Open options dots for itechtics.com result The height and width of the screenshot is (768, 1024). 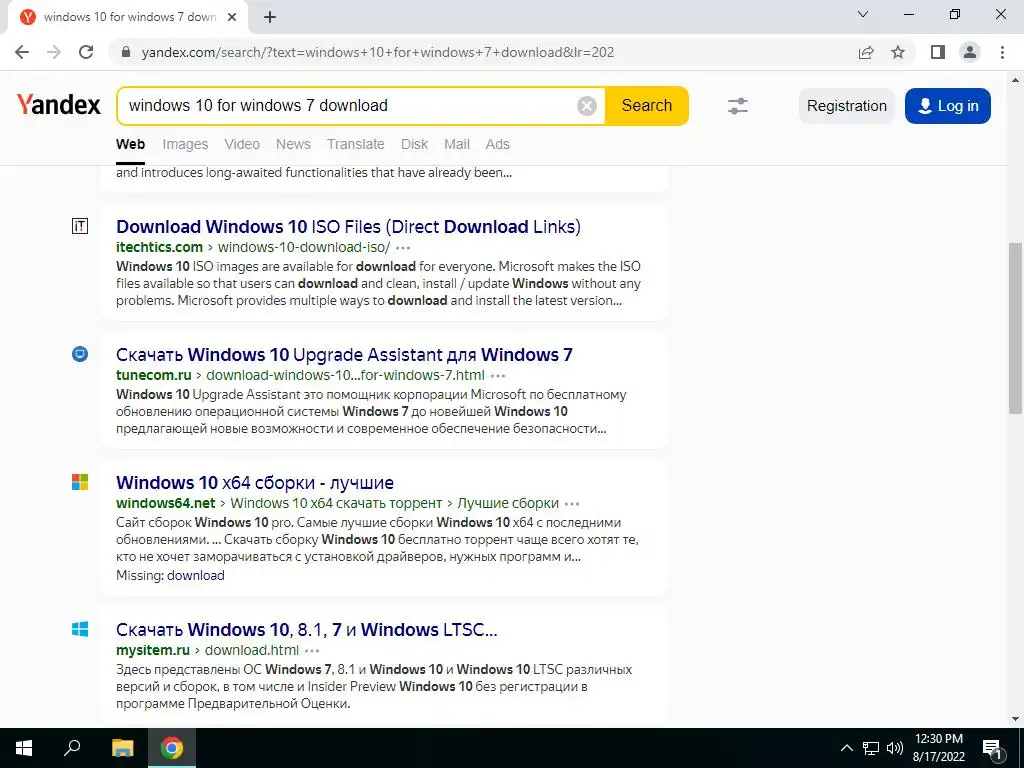403,248
